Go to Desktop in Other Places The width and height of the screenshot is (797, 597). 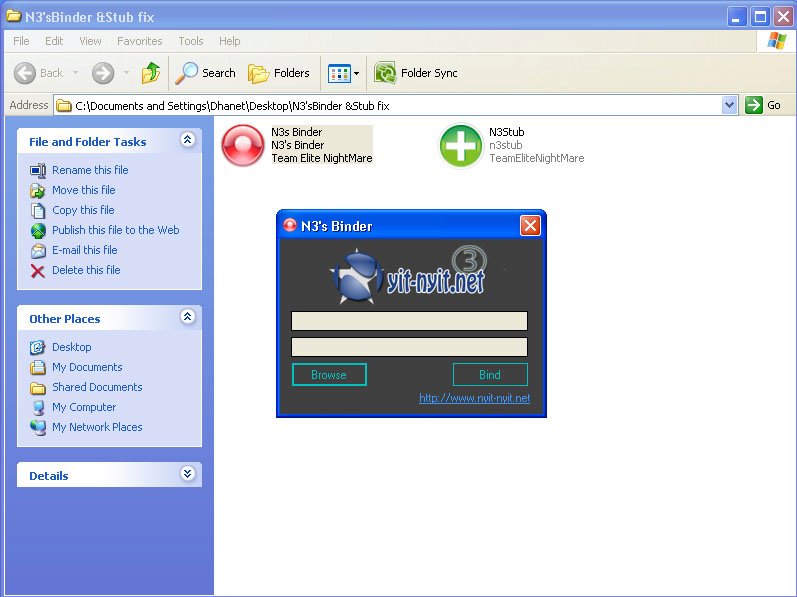(72, 347)
